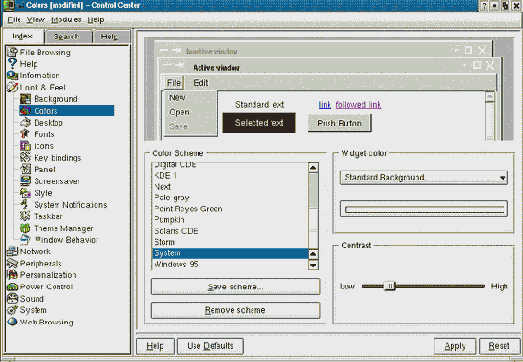The width and height of the screenshot is (523, 362).
Task: Click the 'followed link' in the preview
Action: [358, 105]
